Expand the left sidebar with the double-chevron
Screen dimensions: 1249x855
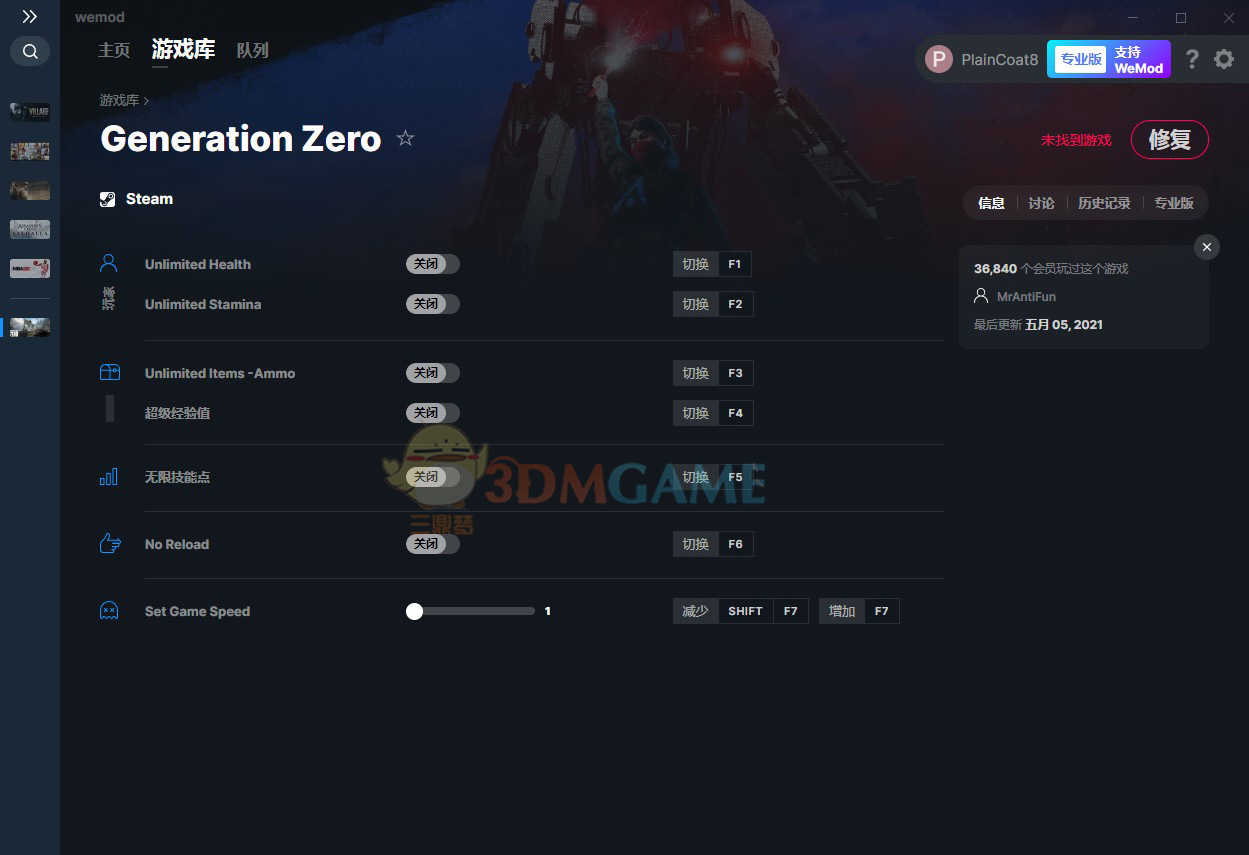(30, 17)
